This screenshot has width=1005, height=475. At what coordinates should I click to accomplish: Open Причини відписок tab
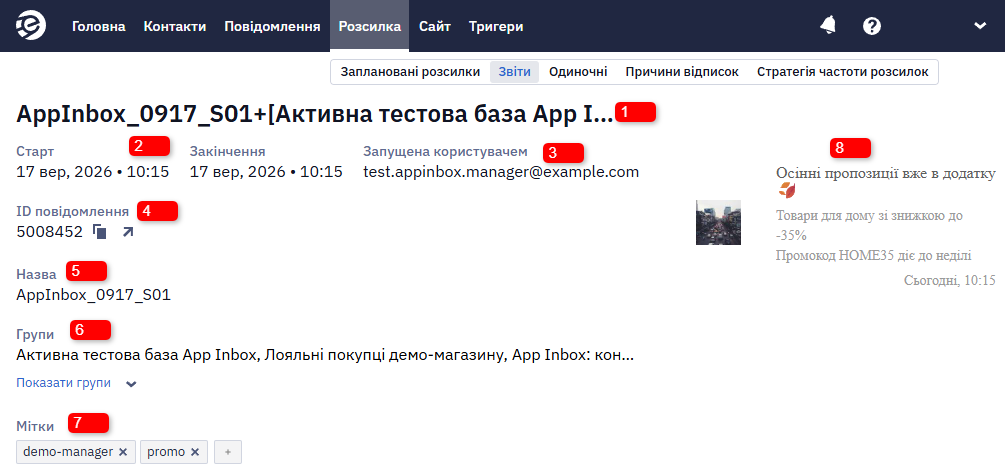point(682,72)
